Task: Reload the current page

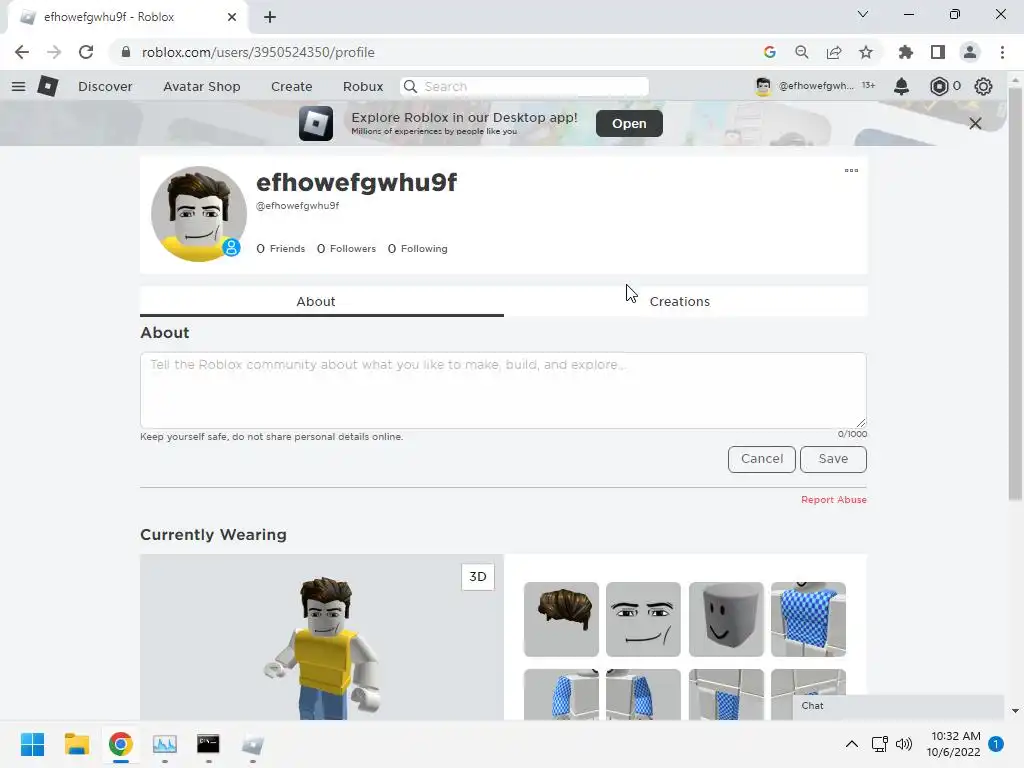Action: tap(86, 52)
